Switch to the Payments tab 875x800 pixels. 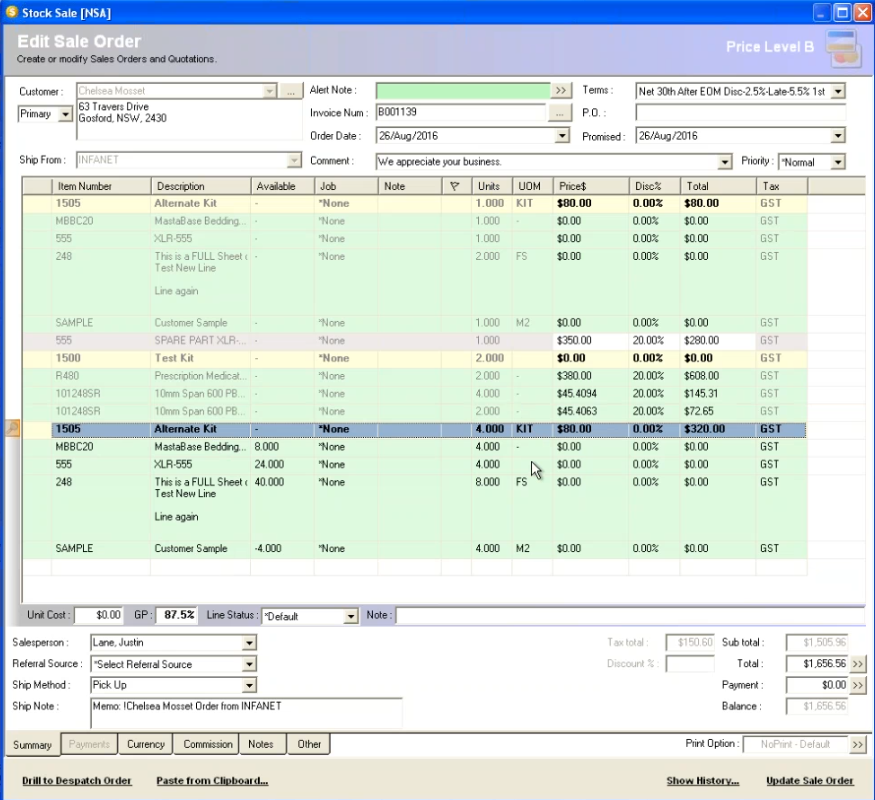click(89, 744)
